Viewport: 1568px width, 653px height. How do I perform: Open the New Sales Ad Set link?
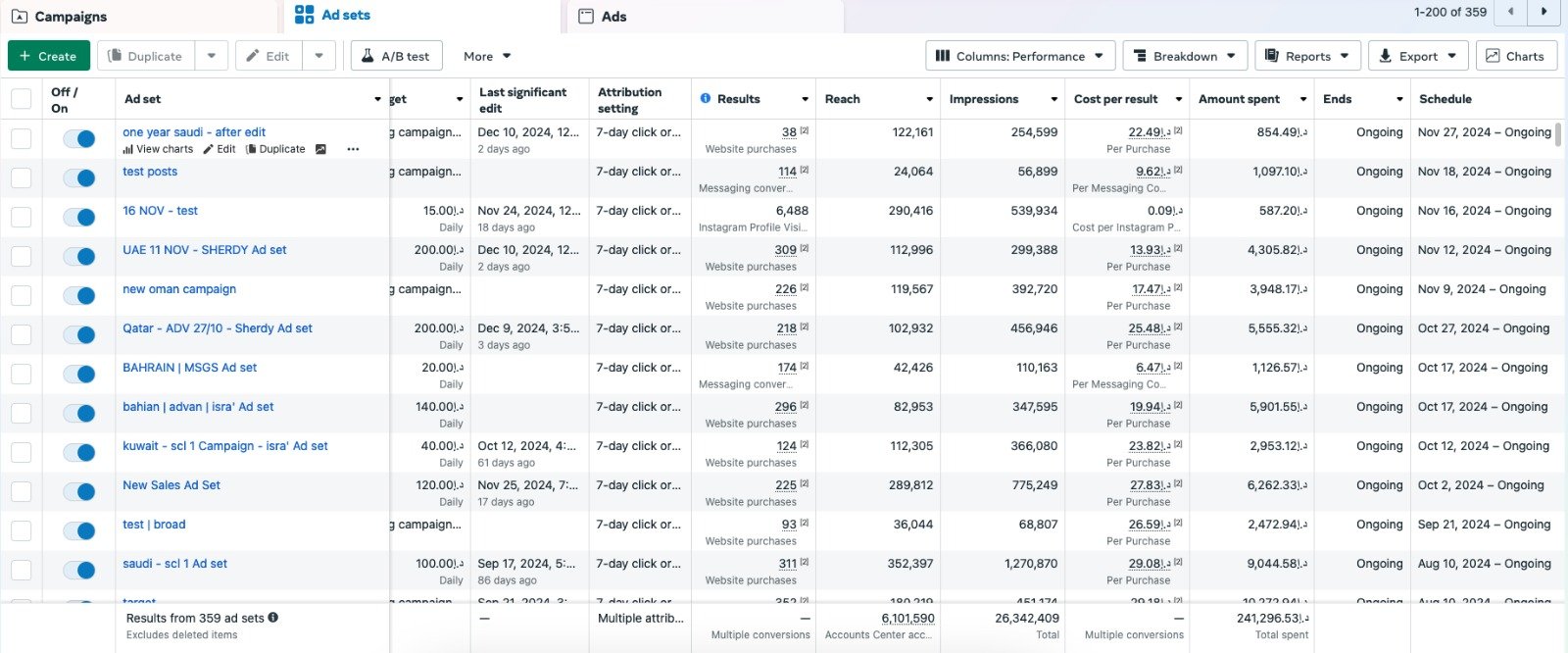click(171, 485)
